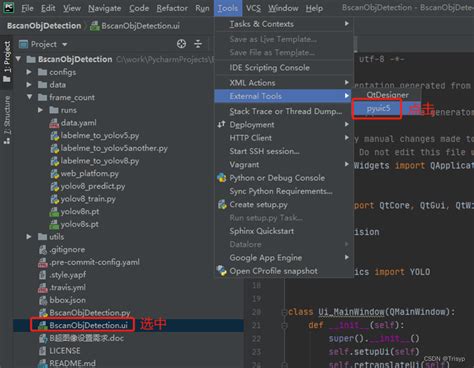Expand the utils folder arrow
Image resolution: width=474 pixels, height=368 pixels.
[29, 237]
